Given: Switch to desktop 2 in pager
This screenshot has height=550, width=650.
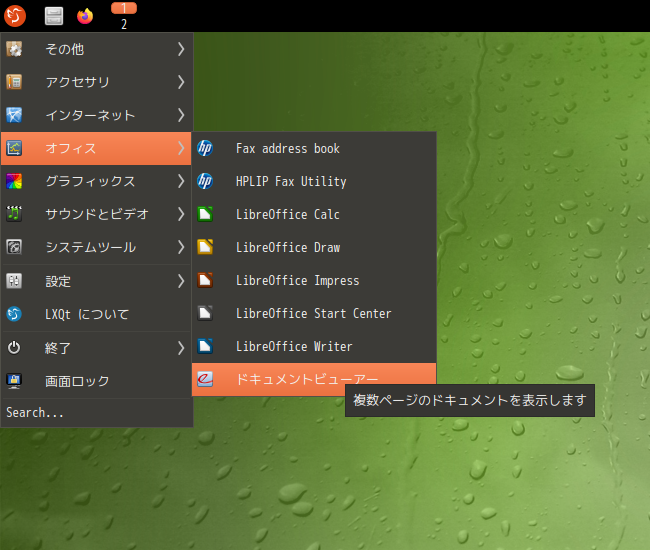Looking at the screenshot, I should 124,24.
